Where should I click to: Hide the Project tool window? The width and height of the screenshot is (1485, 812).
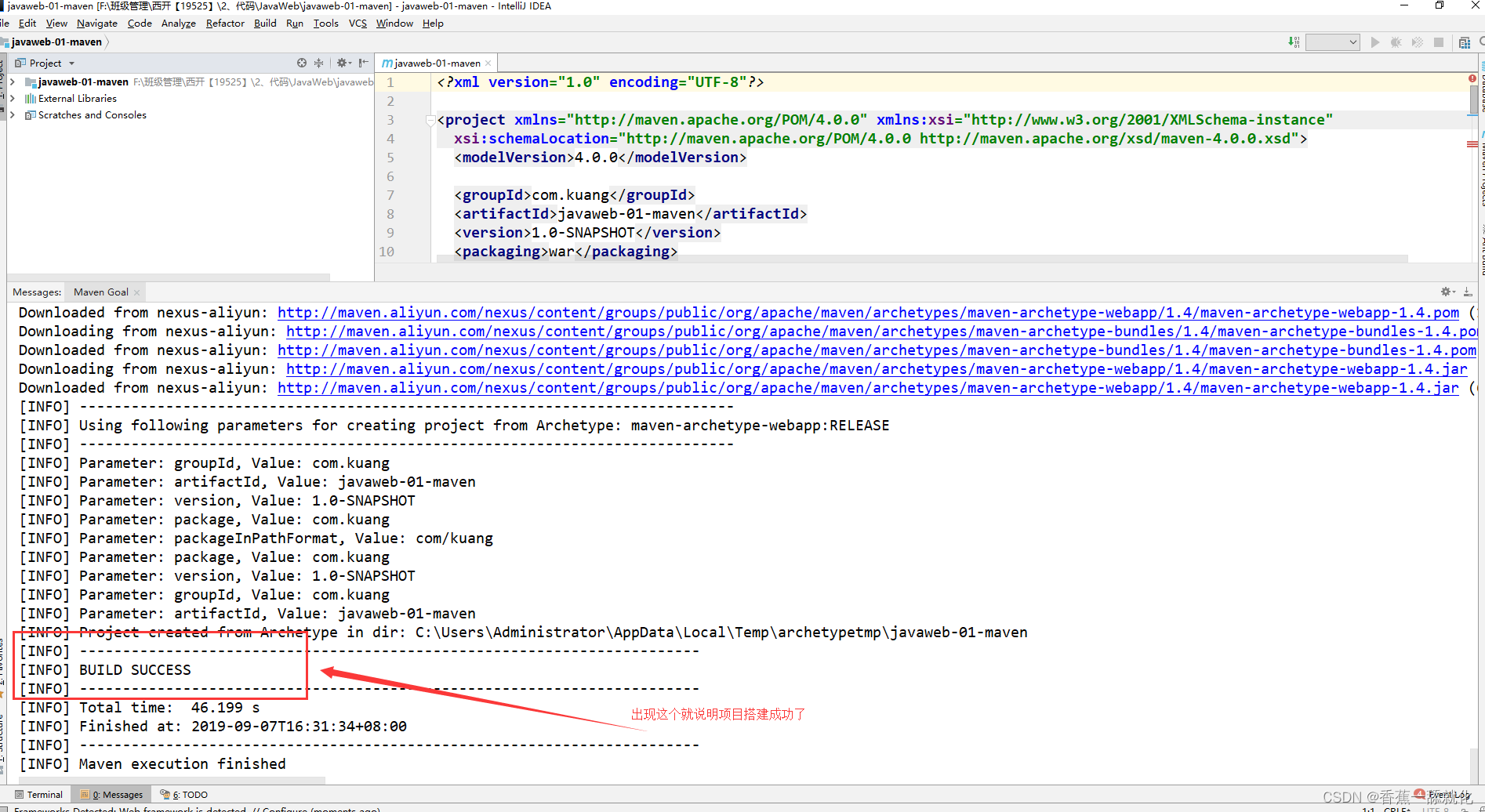363,63
